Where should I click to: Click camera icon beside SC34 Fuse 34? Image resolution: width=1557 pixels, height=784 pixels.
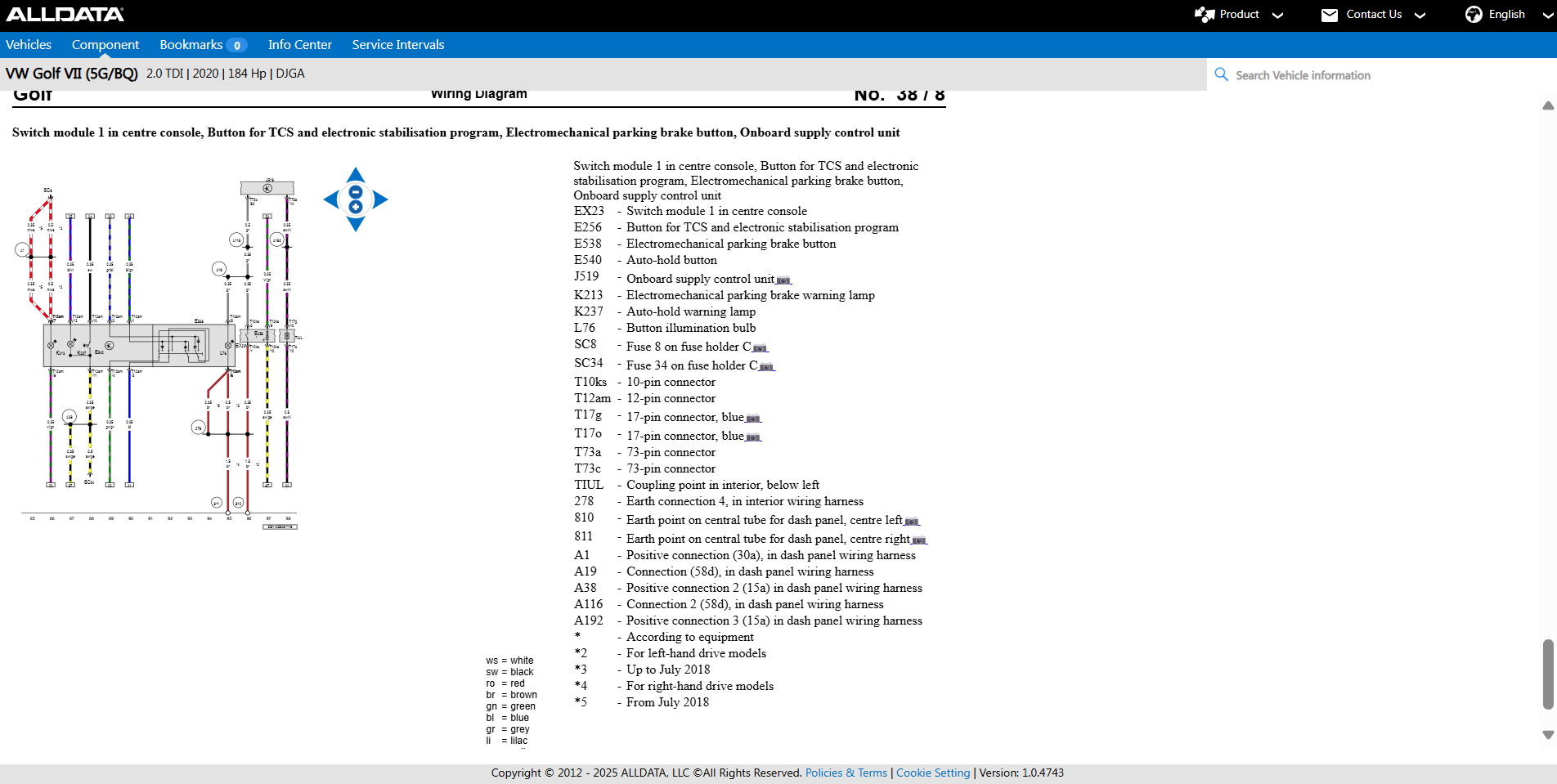tap(766, 367)
